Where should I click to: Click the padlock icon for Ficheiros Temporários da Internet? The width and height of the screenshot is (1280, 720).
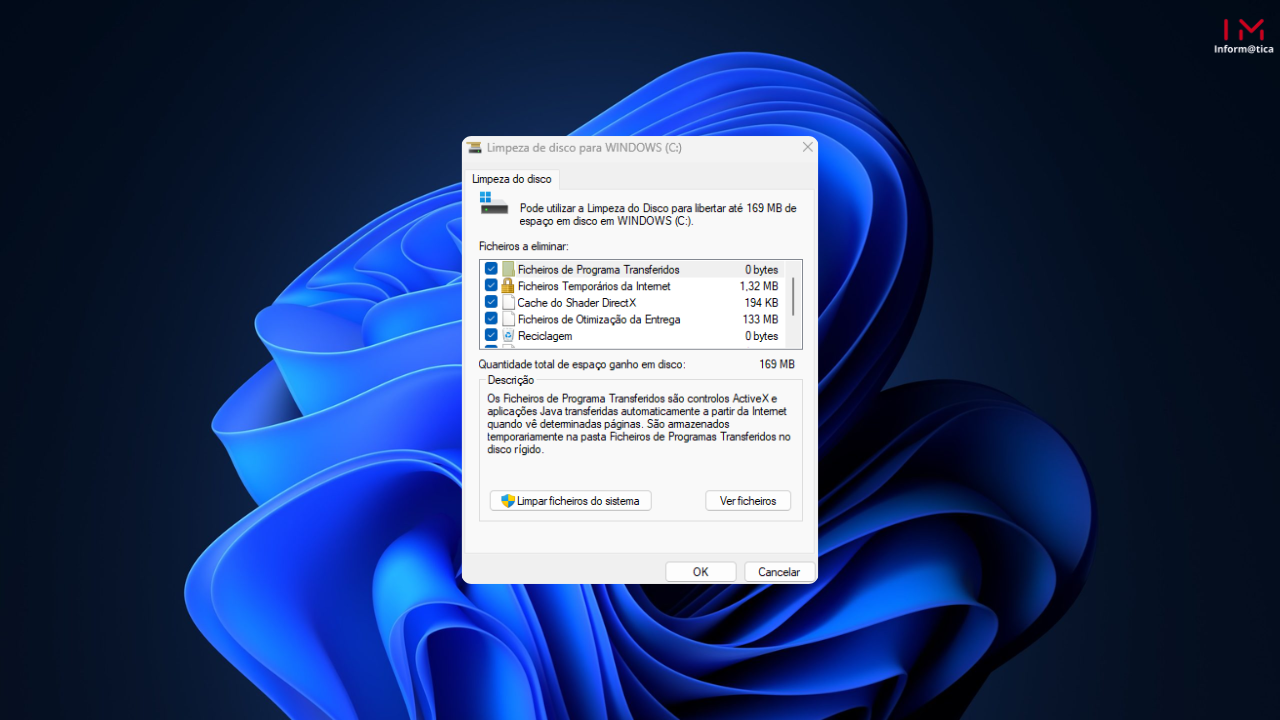point(508,286)
